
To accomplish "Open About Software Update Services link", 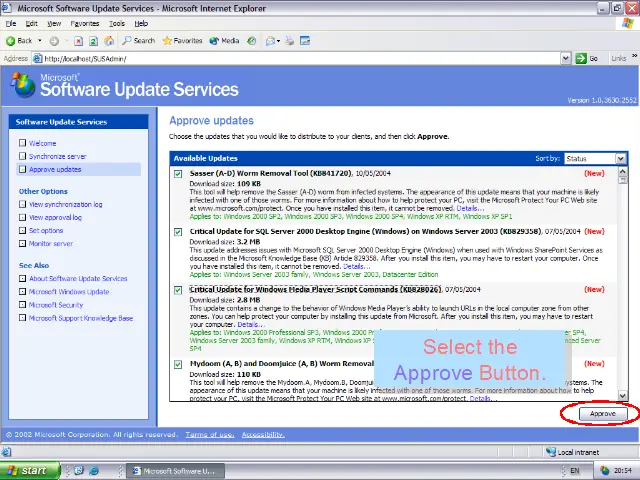I will click(x=78, y=279).
